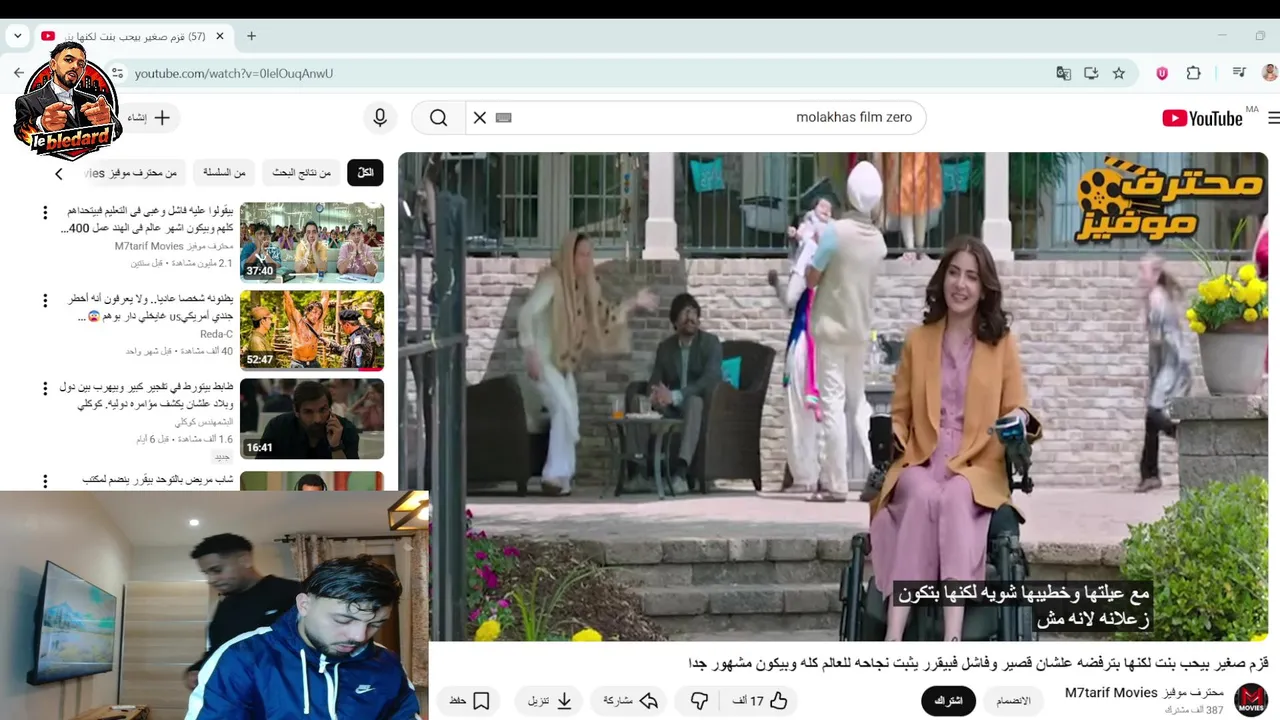The width and height of the screenshot is (1280, 720).
Task: Open the Google Translate page icon
Action: (x=1063, y=73)
